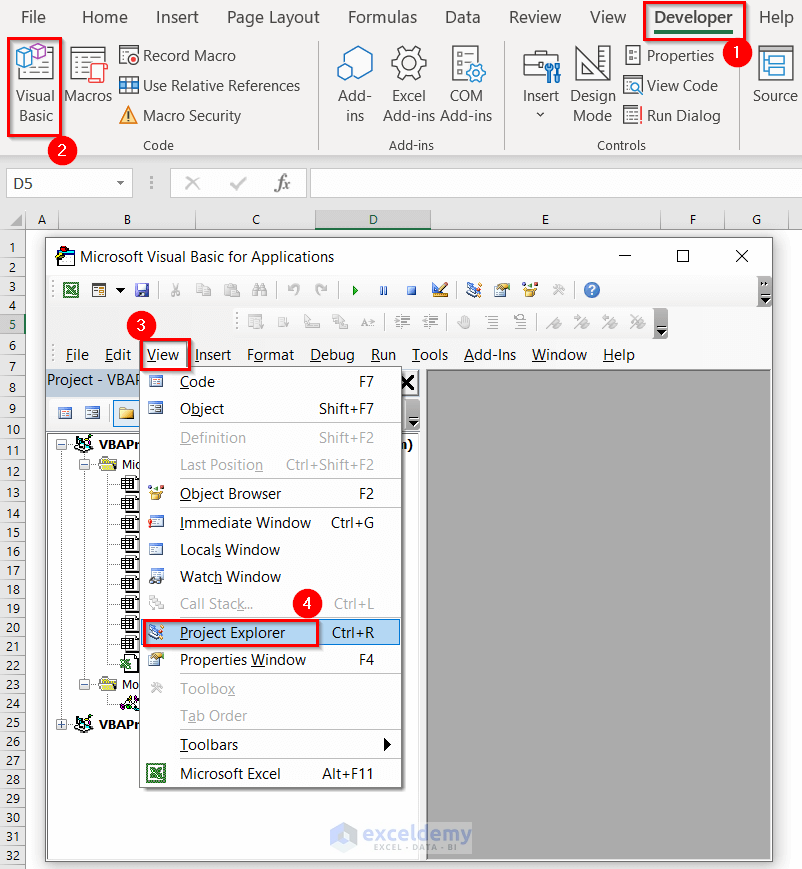Choose Properties Window from the View menu
The width and height of the screenshot is (802, 869).
(271, 660)
